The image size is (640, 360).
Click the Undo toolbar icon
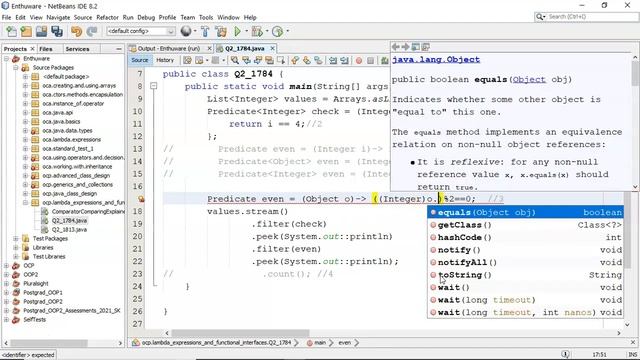tap(76, 31)
